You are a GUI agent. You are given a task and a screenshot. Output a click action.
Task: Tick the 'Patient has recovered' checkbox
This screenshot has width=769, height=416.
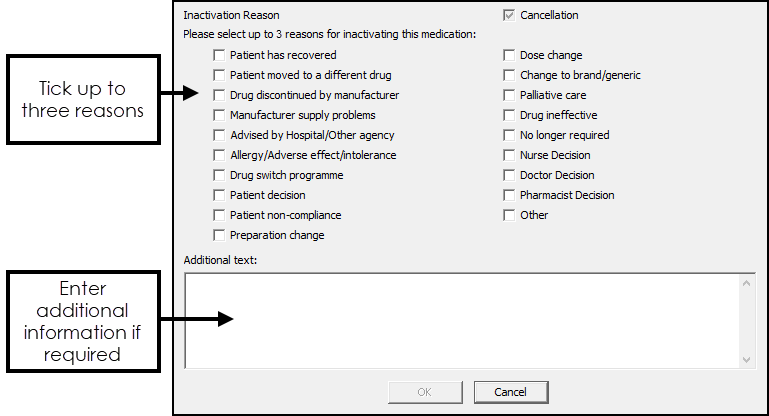[x=219, y=56]
